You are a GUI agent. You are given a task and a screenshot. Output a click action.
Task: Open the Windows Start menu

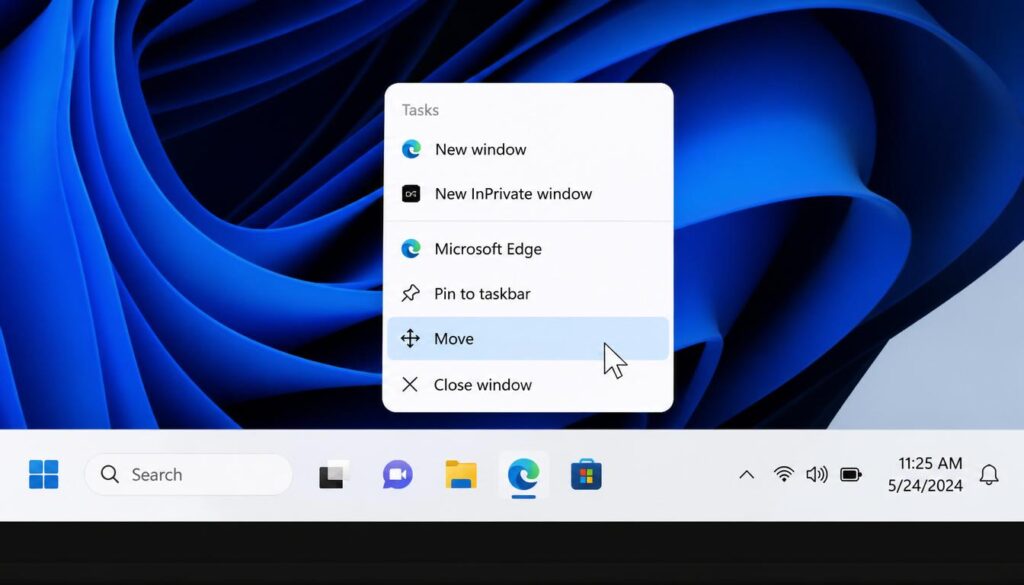[44, 474]
